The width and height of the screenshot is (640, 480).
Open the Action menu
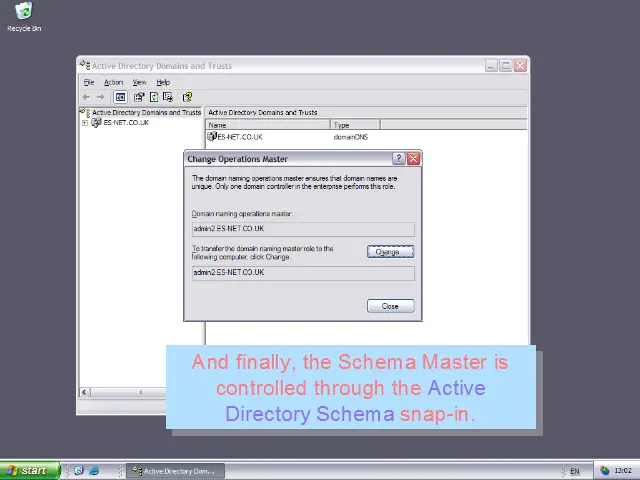coord(113,82)
